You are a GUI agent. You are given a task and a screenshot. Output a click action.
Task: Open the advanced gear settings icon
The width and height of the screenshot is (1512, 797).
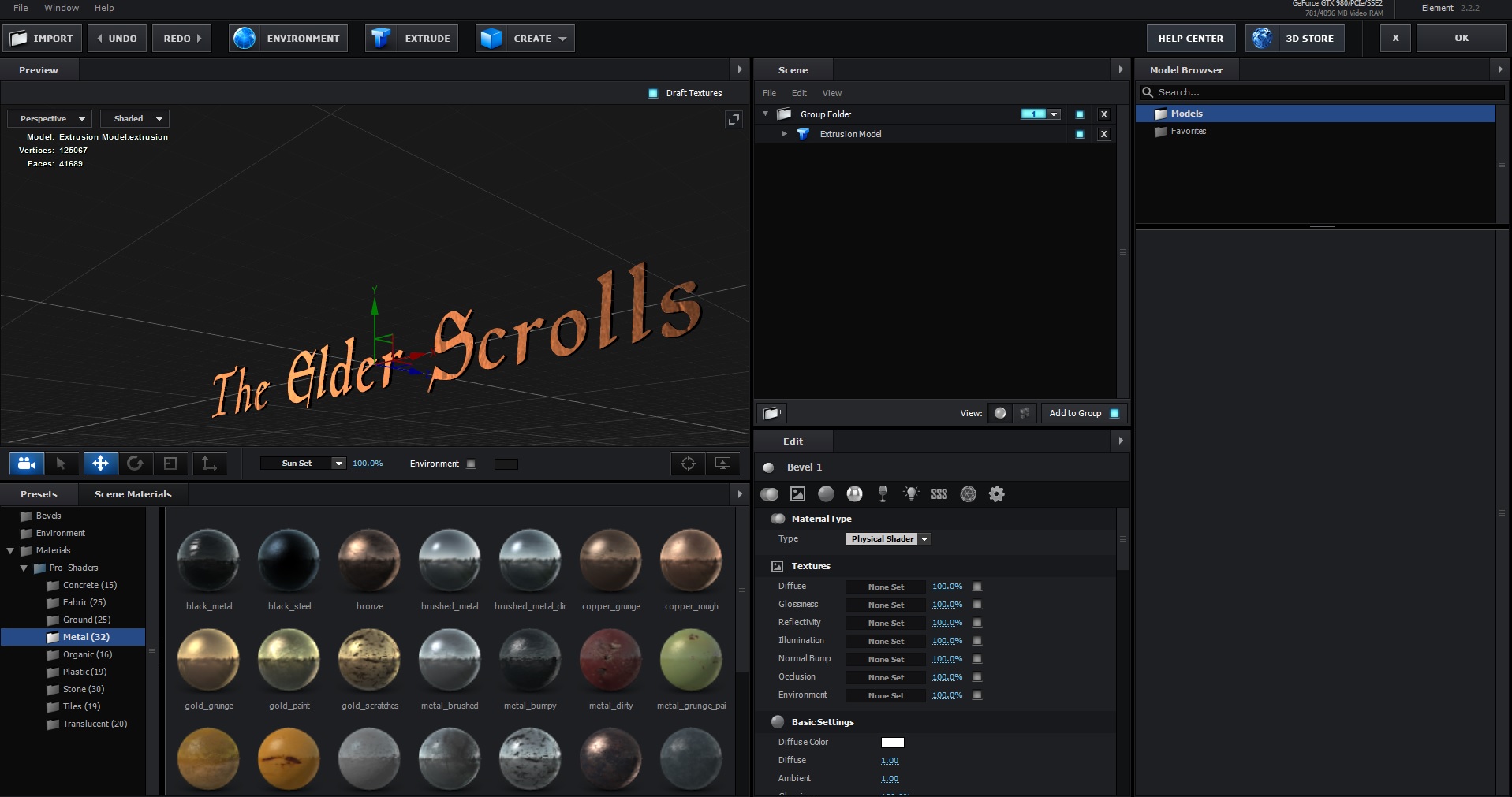point(997,494)
